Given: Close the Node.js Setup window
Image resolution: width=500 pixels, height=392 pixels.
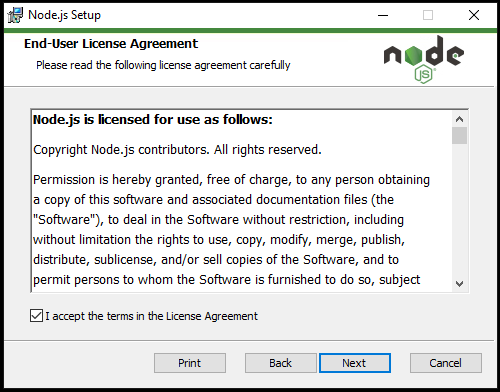Looking at the screenshot, I should tap(474, 15).
